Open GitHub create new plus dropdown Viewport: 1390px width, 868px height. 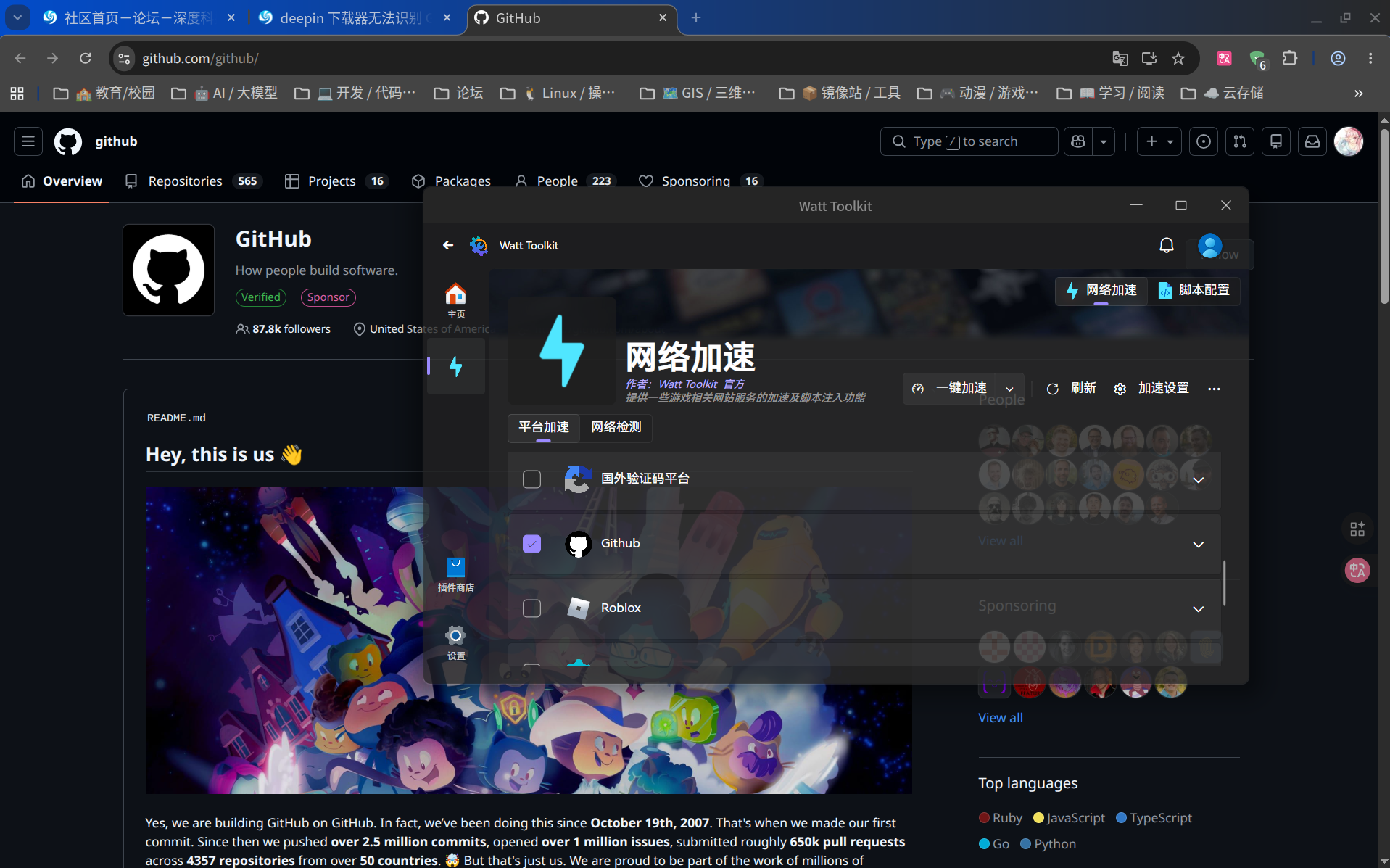[1159, 141]
